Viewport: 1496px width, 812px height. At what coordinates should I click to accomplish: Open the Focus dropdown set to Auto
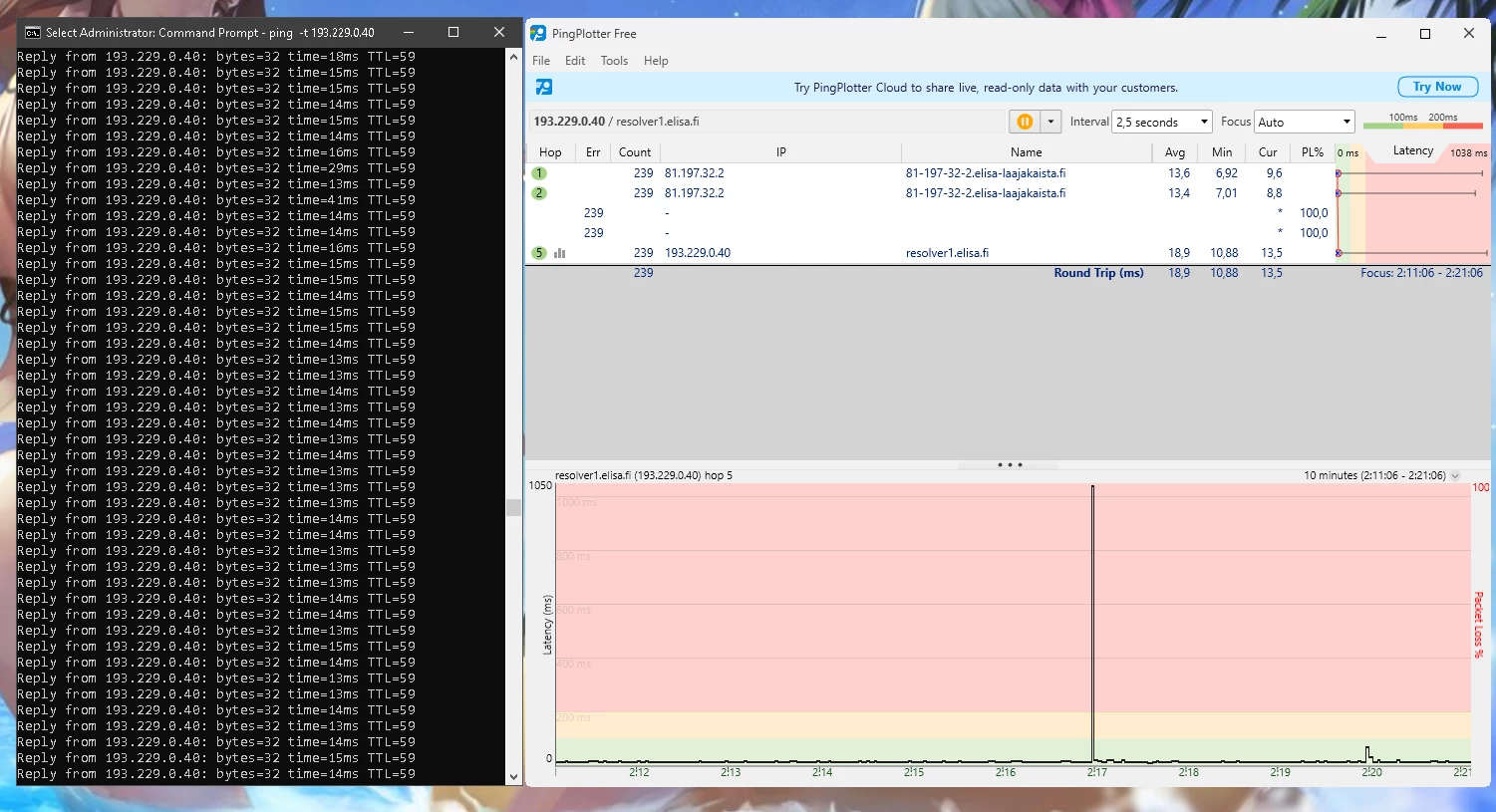[1305, 122]
